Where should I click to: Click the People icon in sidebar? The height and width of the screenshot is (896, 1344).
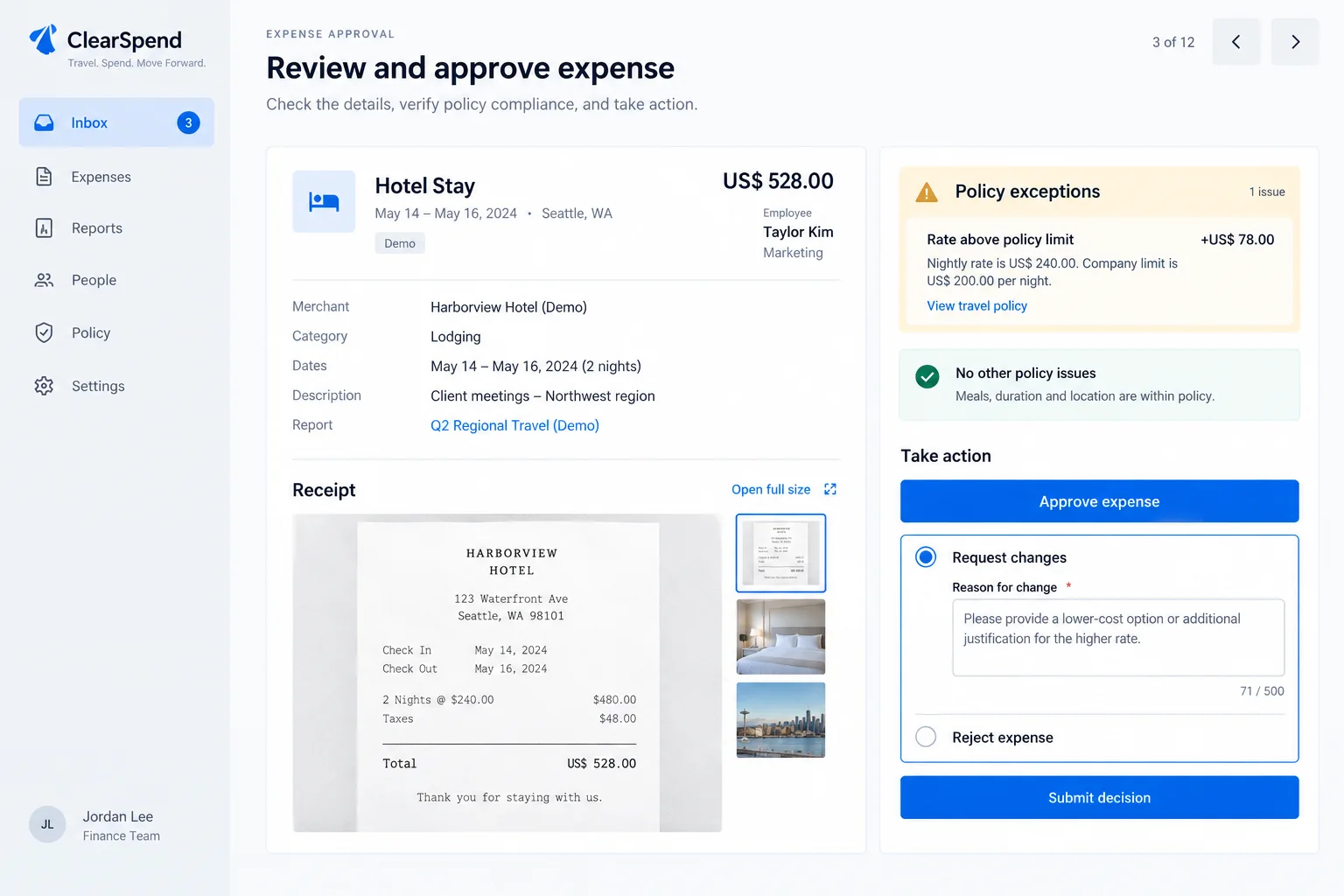coord(44,280)
